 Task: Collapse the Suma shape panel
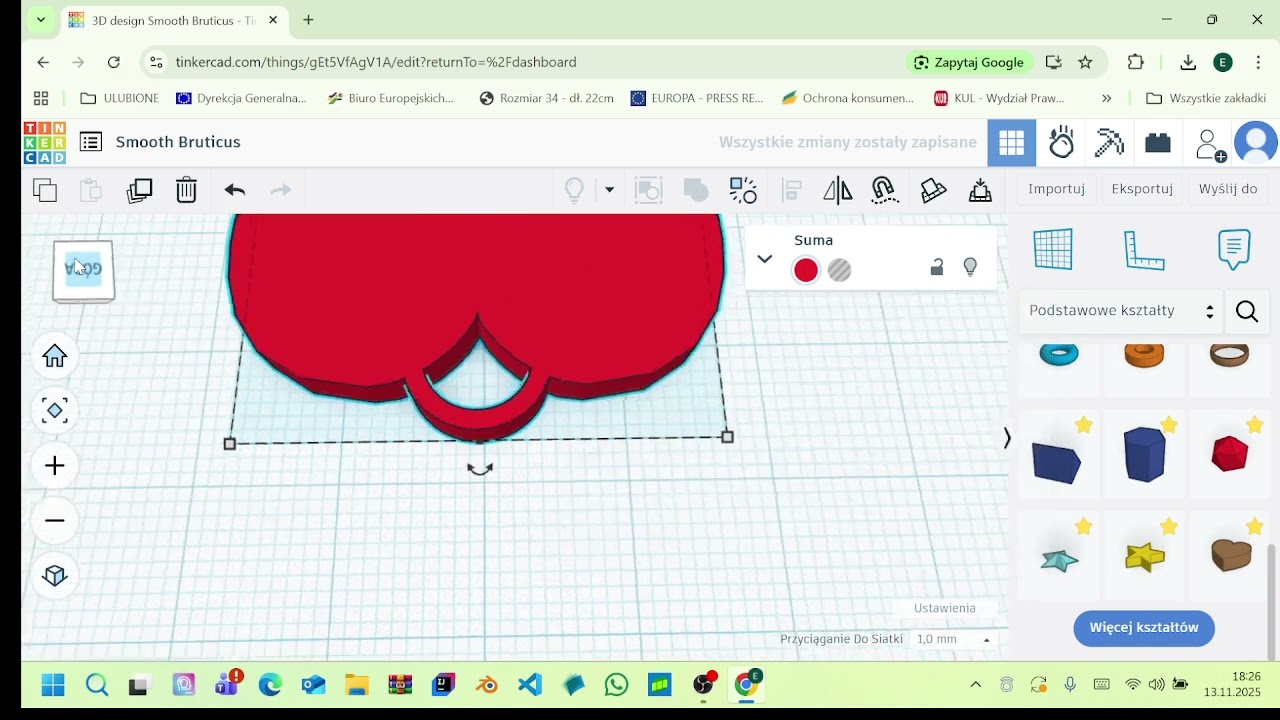coord(765,259)
